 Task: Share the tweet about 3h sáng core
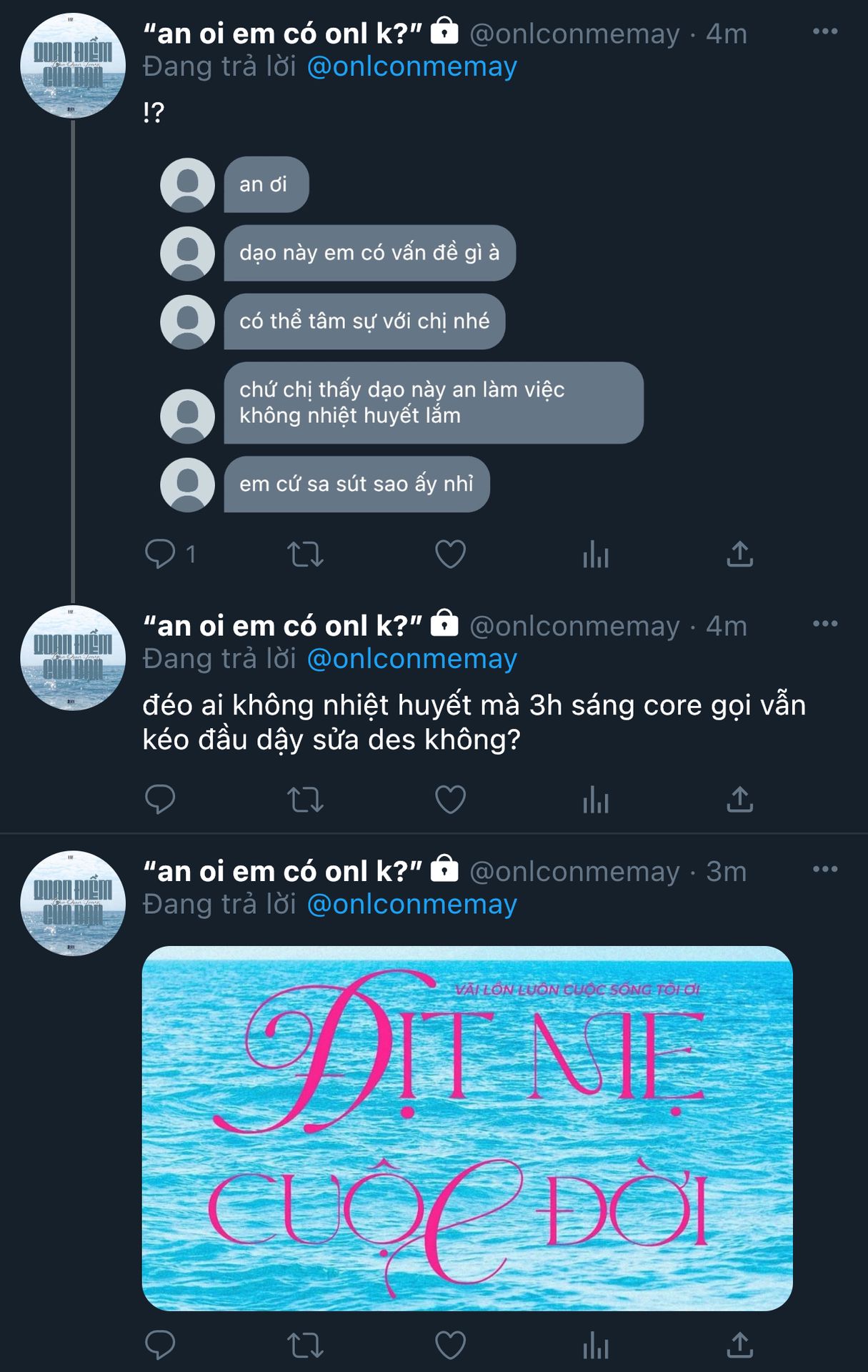point(740,799)
